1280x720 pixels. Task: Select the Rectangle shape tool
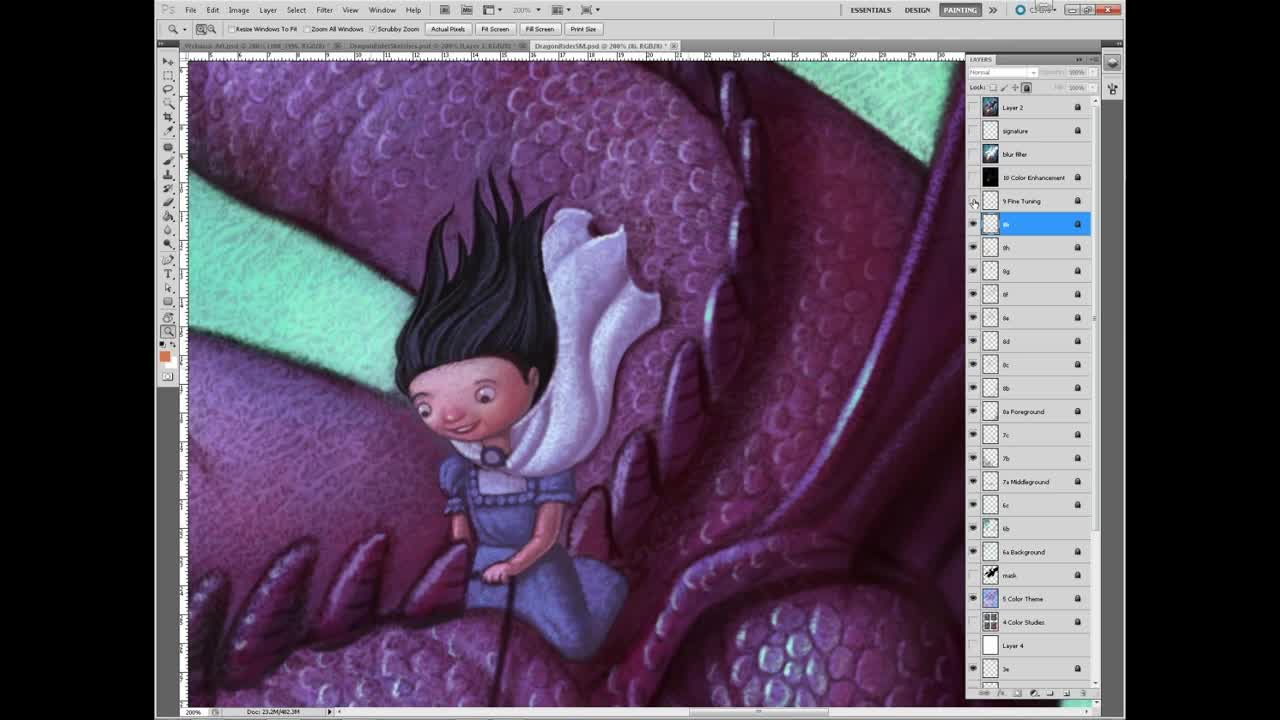(168, 303)
